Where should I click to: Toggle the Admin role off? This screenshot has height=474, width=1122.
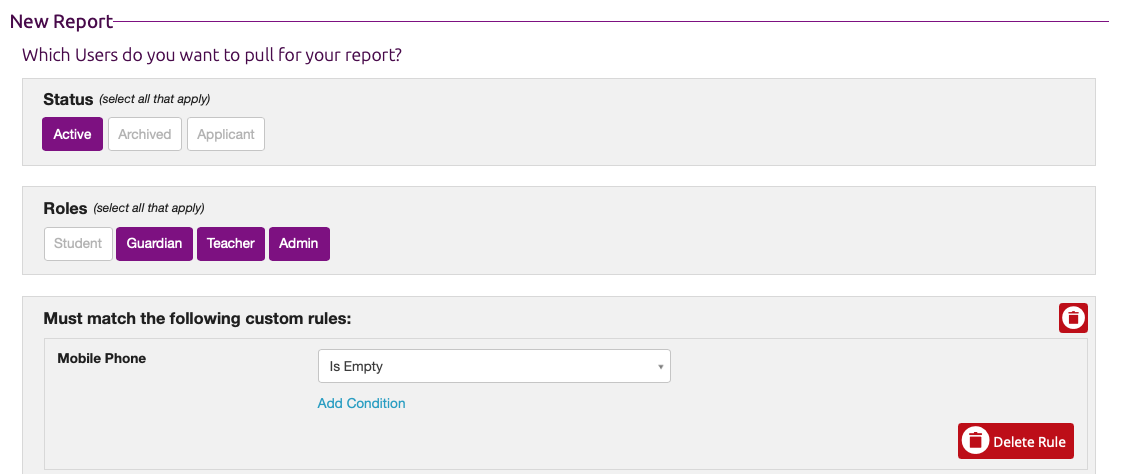click(x=299, y=243)
